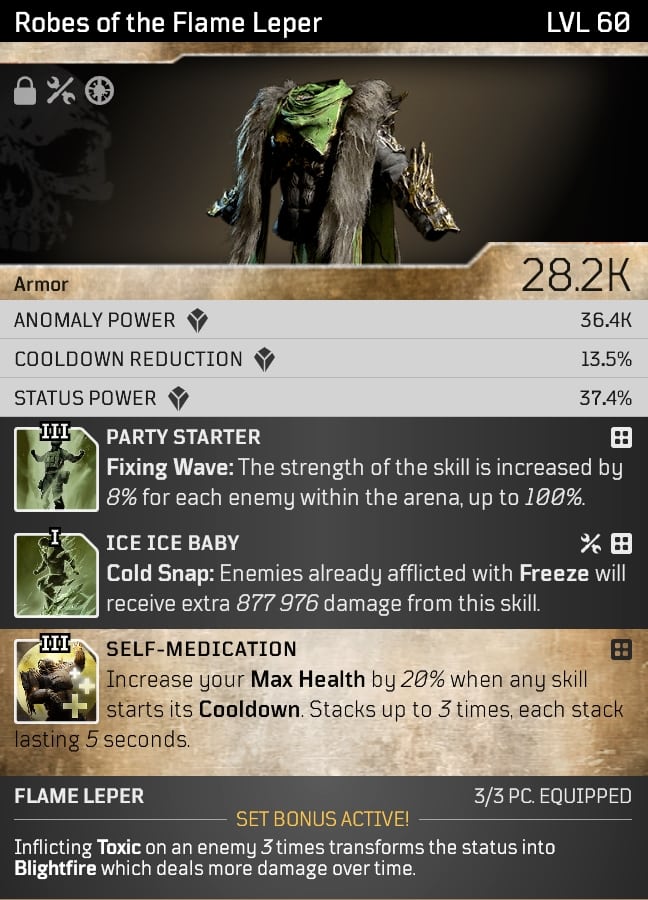Click the grid icon on the Party Starter row
The height and width of the screenshot is (900, 648).
click(621, 437)
